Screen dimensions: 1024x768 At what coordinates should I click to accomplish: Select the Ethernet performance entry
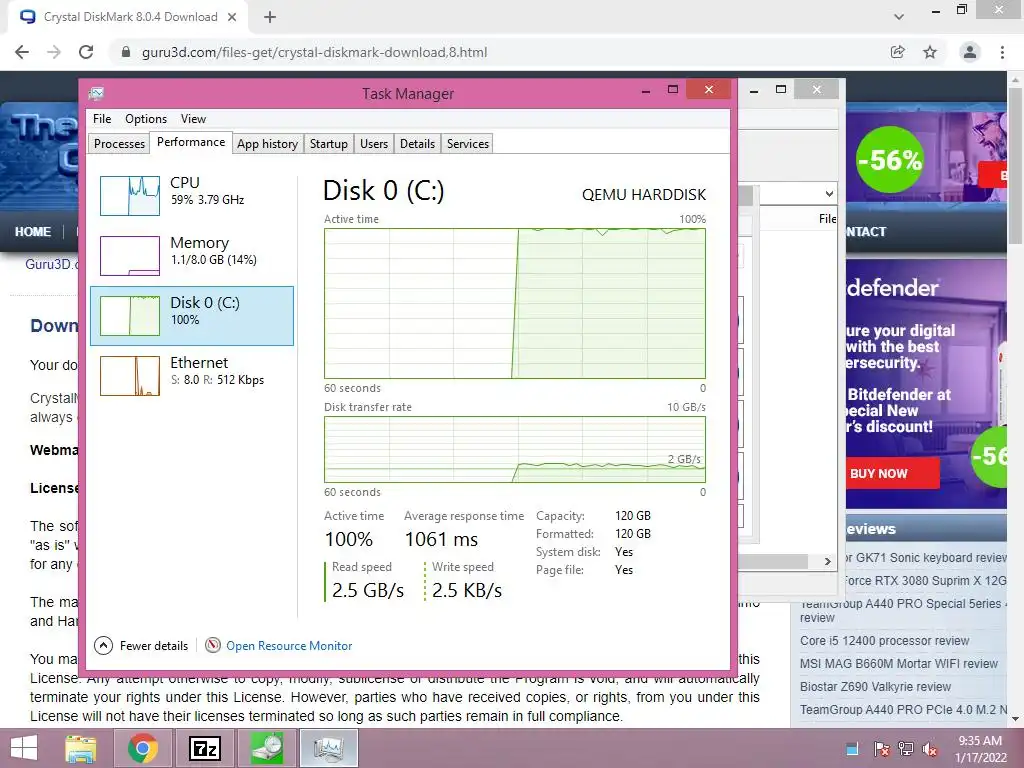pyautogui.click(x=192, y=376)
